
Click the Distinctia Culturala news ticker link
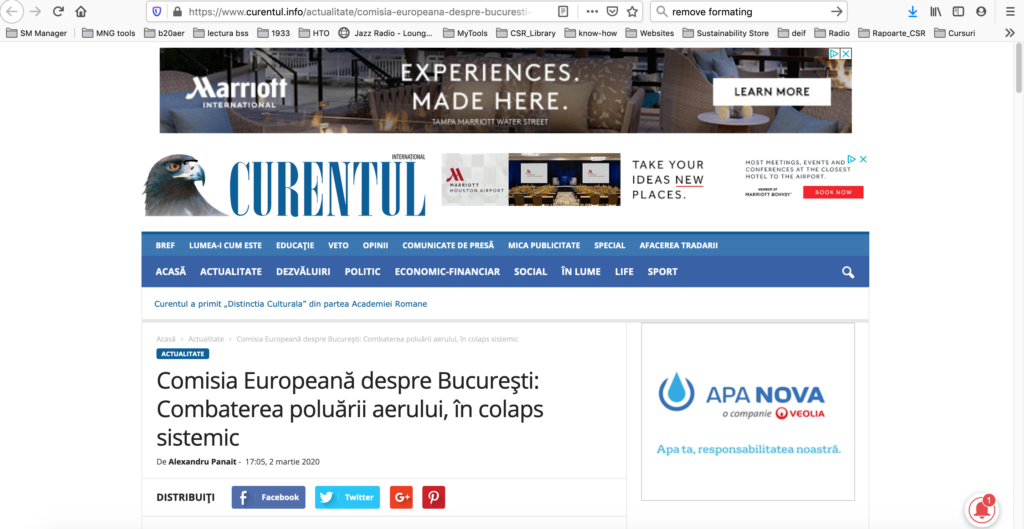[x=291, y=304]
